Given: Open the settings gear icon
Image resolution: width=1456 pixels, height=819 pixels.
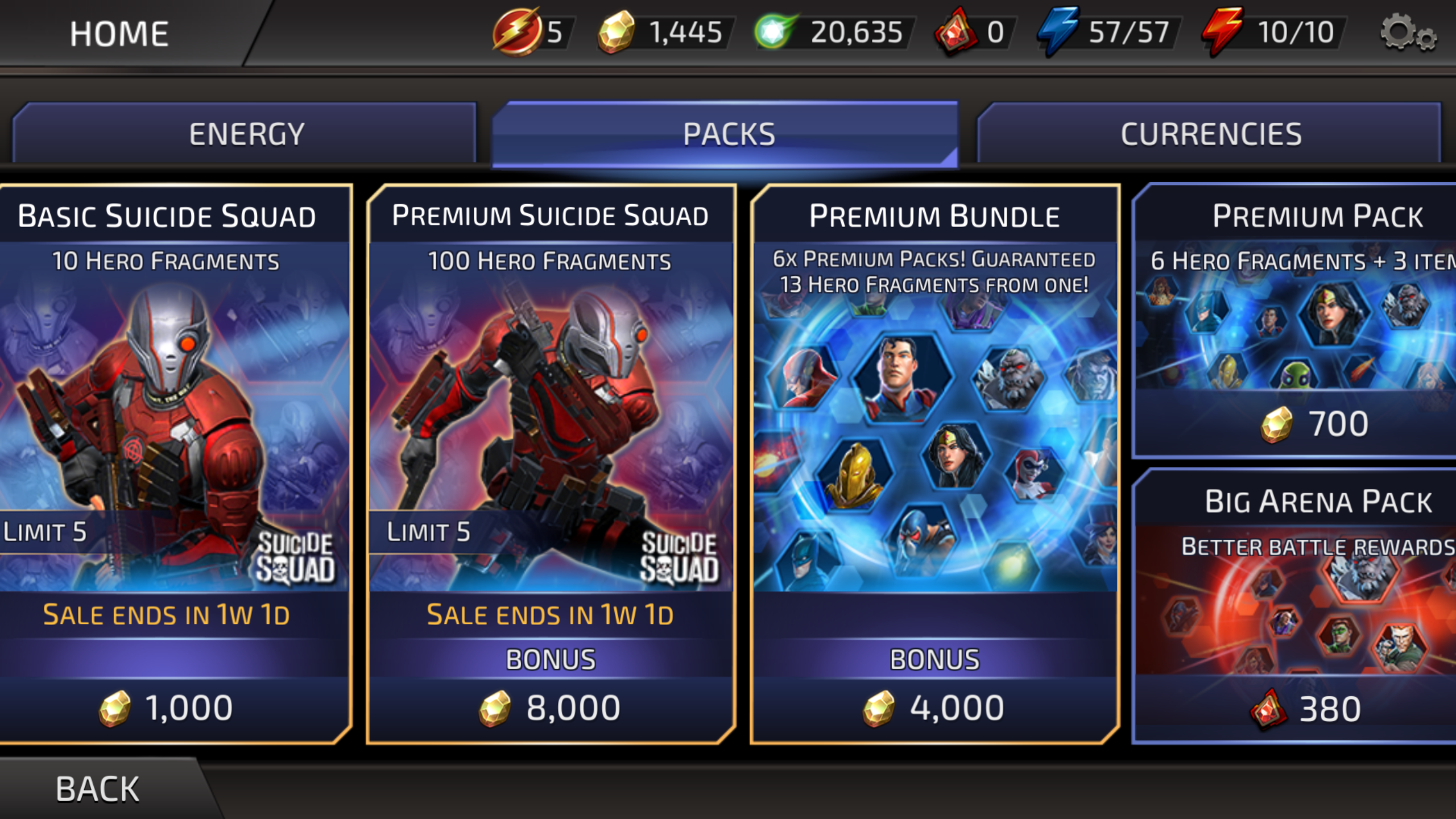Looking at the screenshot, I should click(1408, 33).
